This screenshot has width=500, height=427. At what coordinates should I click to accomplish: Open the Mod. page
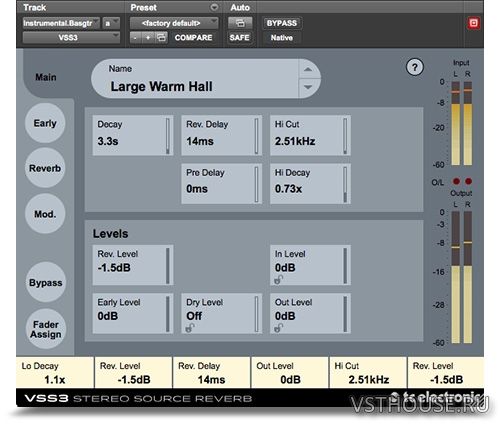pos(45,214)
